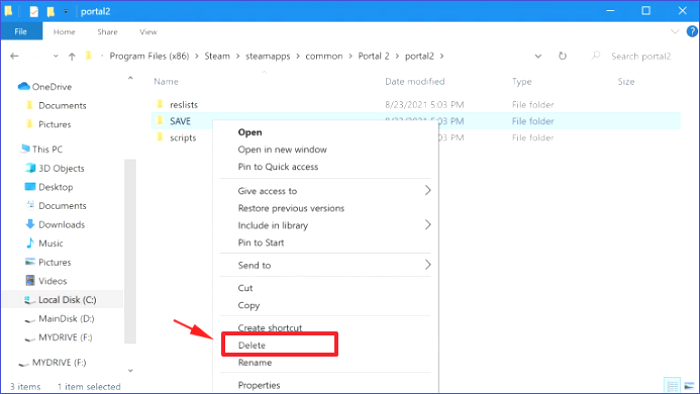Select Pin to Start entry

point(261,243)
